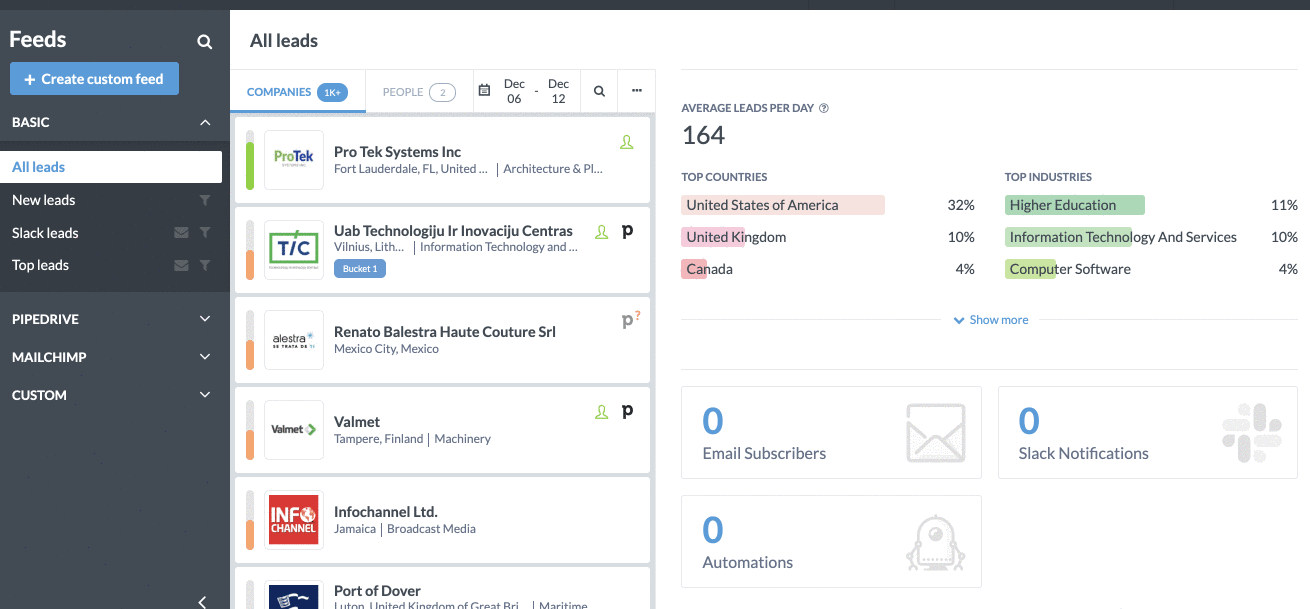Click Pipedrive icon on Uab Technologiju row
The height and width of the screenshot is (609, 1310).
point(627,232)
